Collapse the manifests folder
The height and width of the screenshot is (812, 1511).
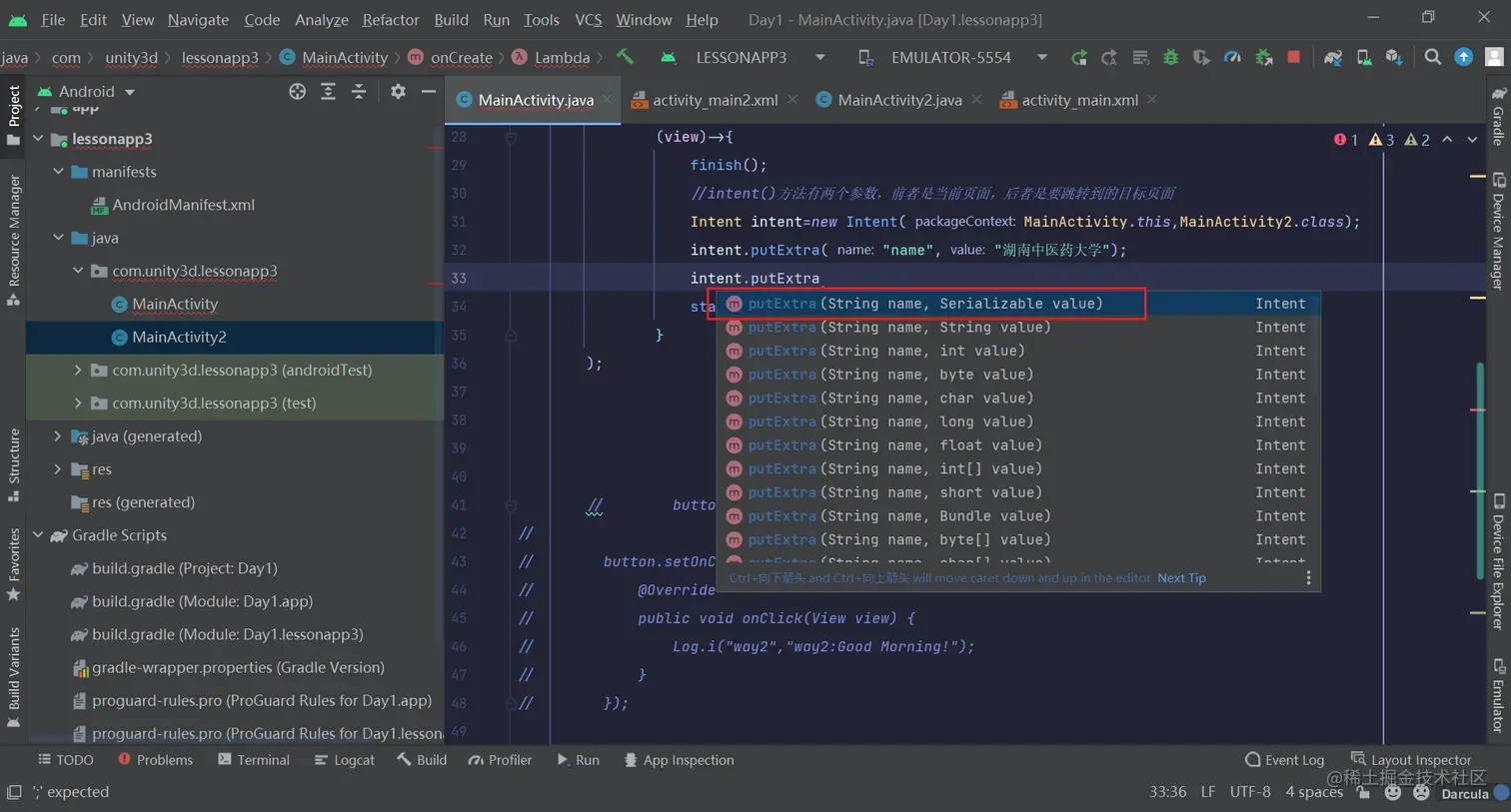click(x=58, y=171)
